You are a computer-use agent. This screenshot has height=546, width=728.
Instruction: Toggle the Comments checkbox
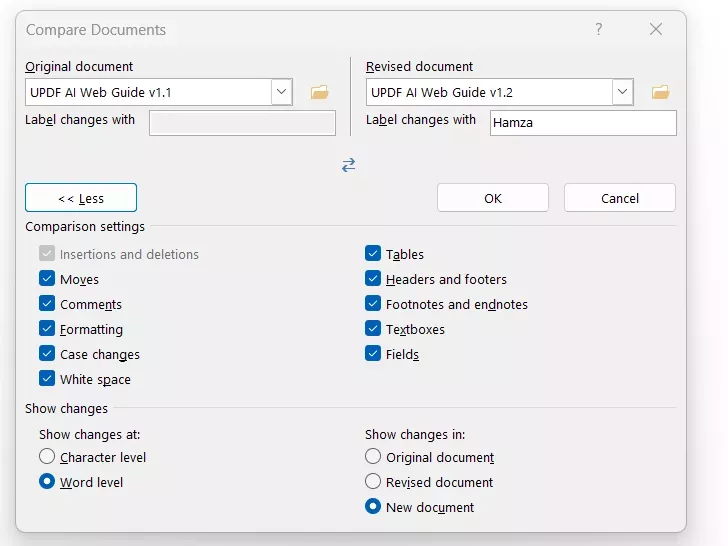[47, 305]
